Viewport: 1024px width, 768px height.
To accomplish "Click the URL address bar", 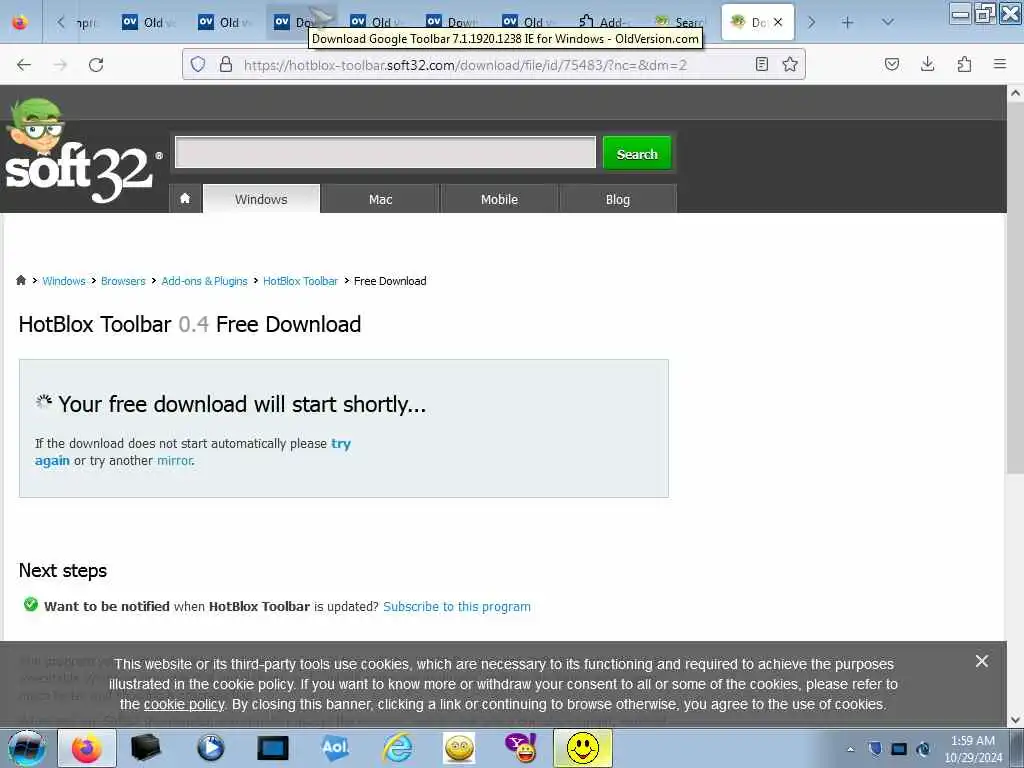I will point(493,65).
